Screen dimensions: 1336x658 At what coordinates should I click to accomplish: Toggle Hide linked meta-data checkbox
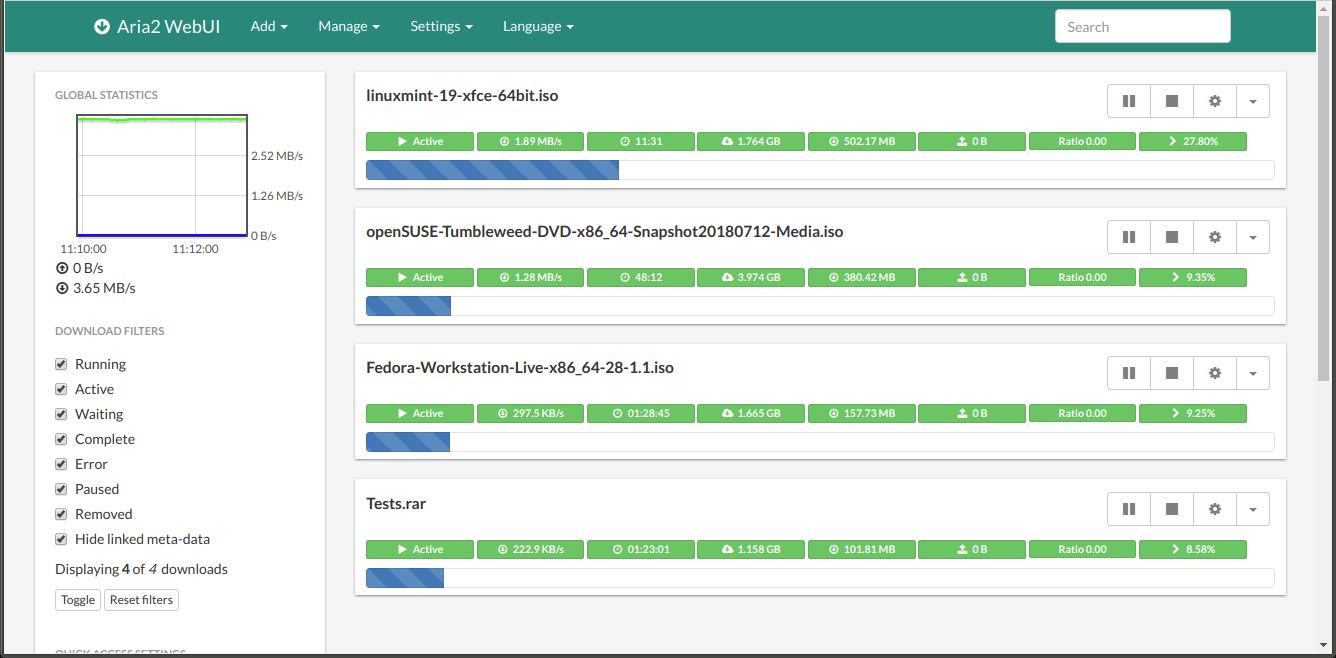(x=61, y=539)
